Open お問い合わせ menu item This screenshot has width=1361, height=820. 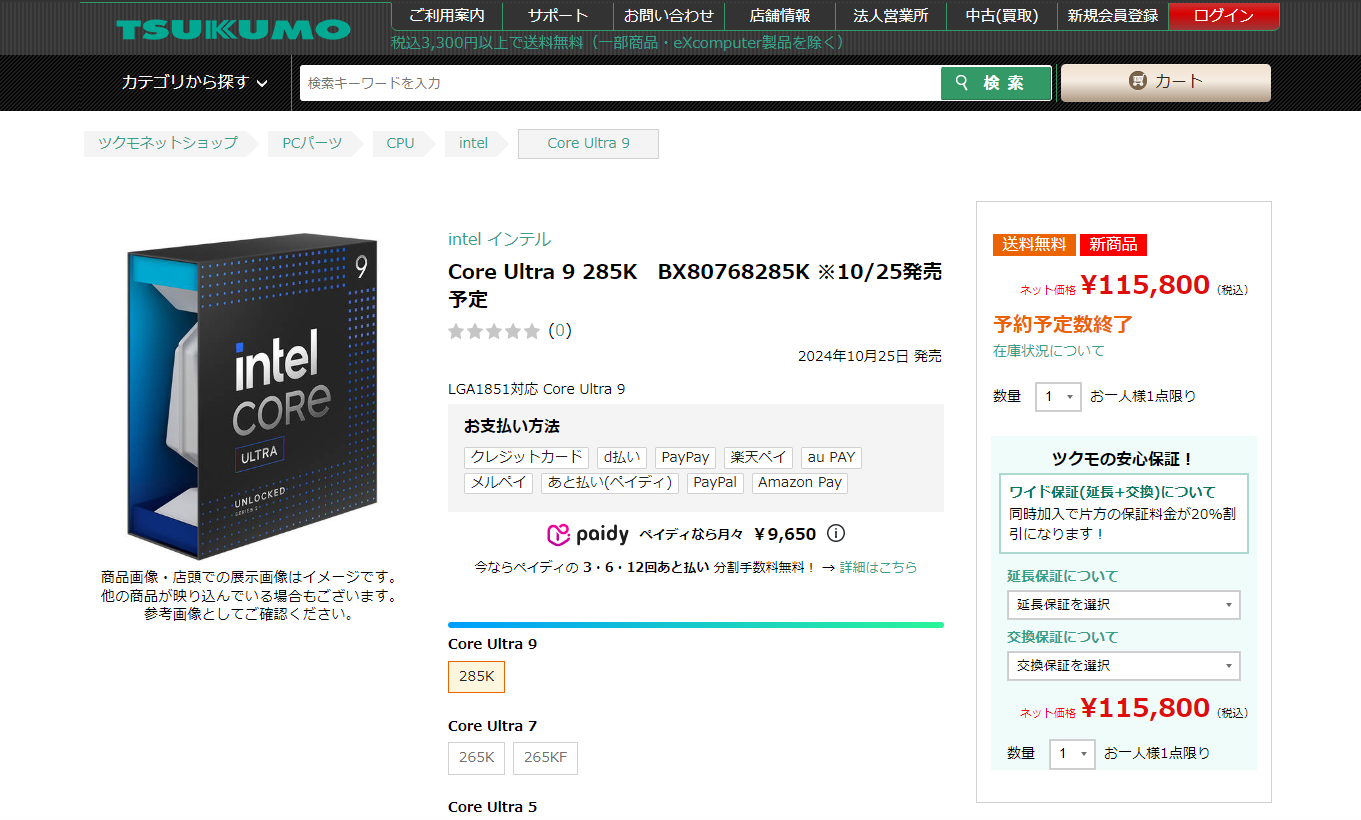669,16
